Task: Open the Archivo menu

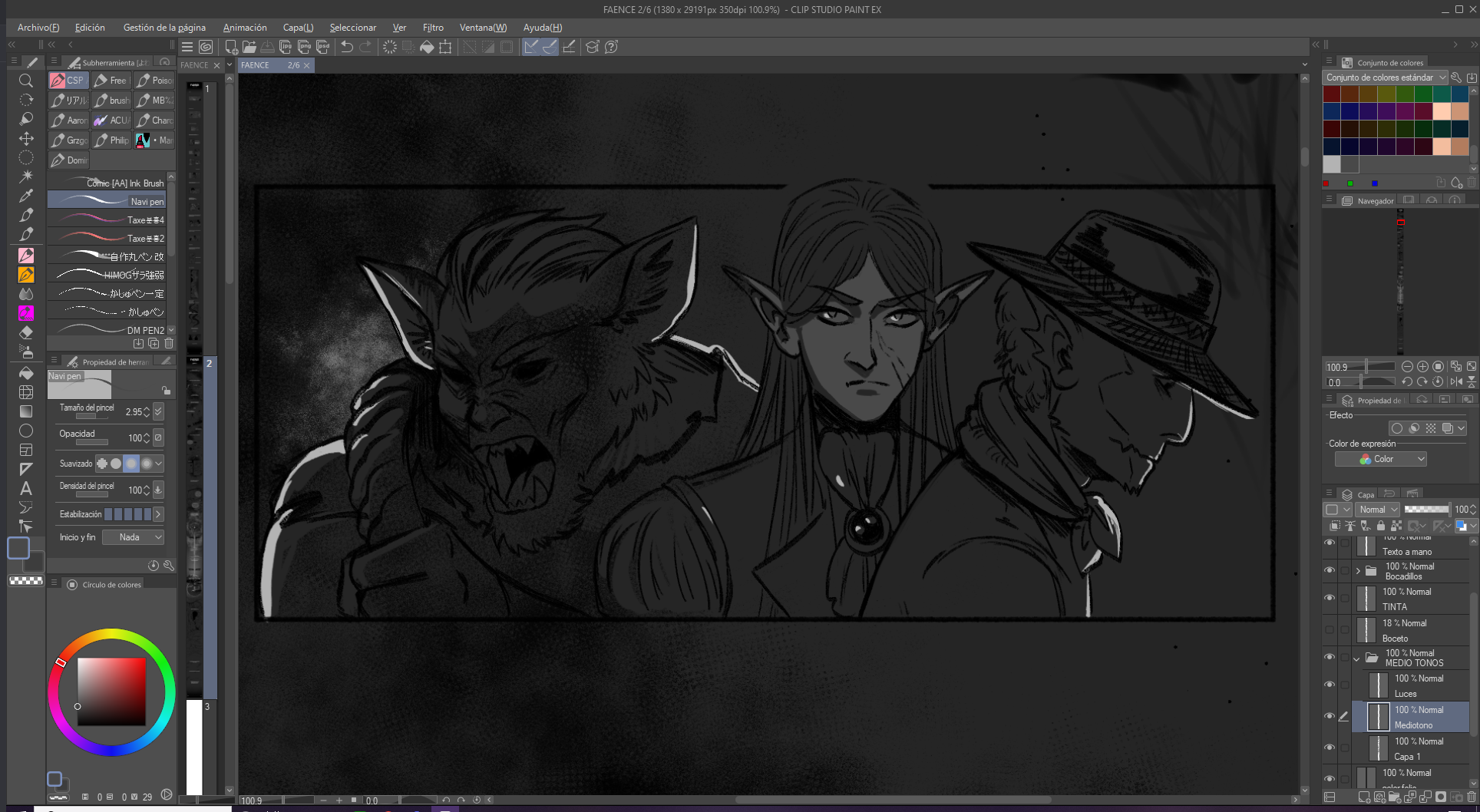Action: [x=38, y=28]
